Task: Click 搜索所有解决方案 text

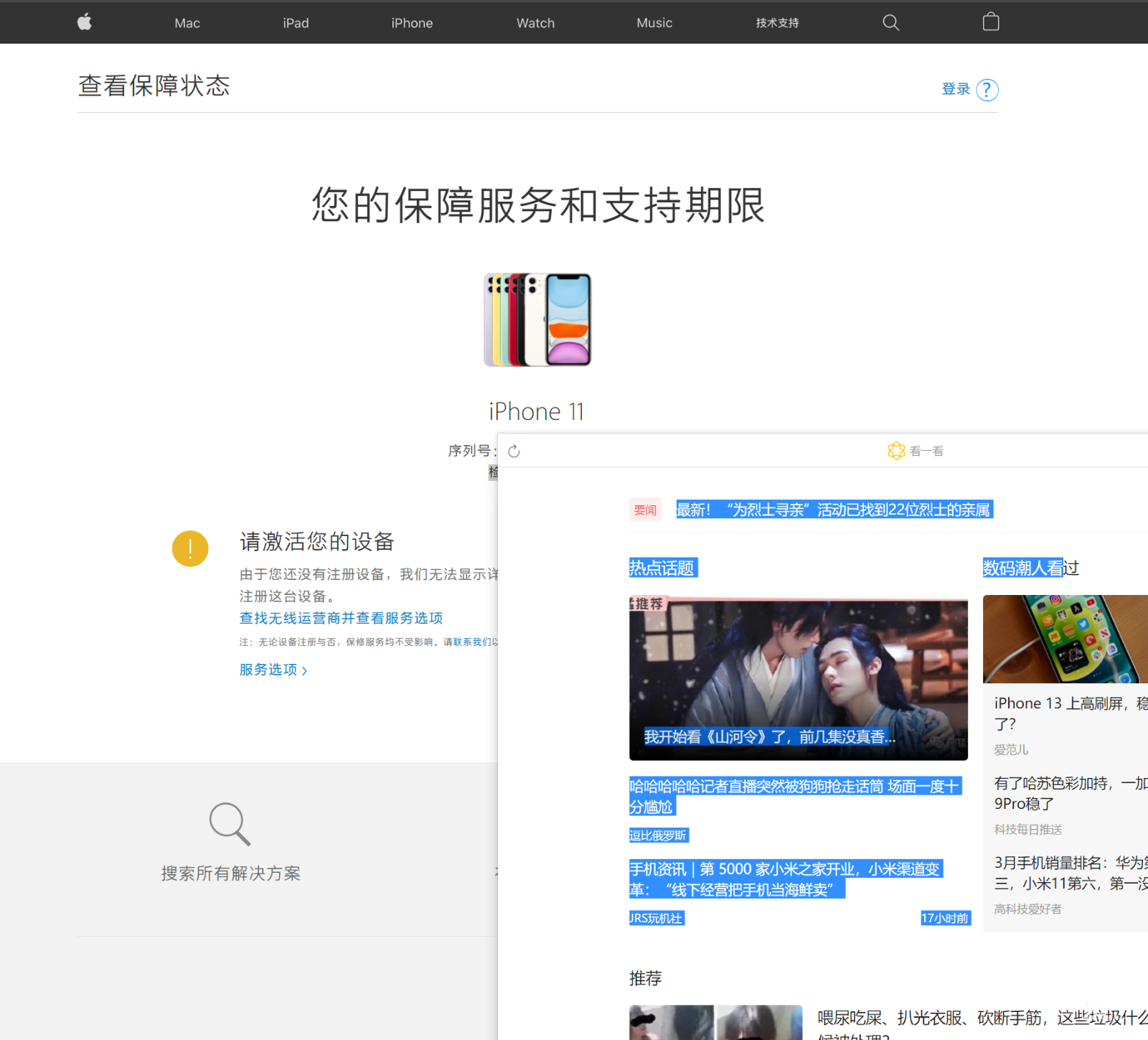Action: pos(231,873)
